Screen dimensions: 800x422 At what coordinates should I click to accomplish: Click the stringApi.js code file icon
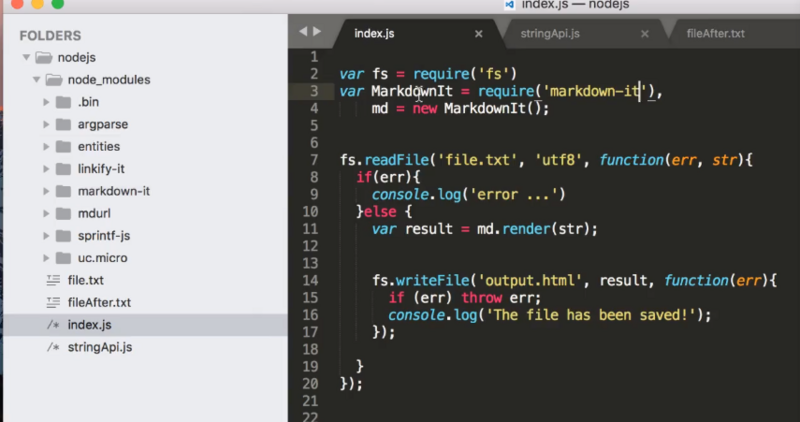pyautogui.click(x=53, y=347)
